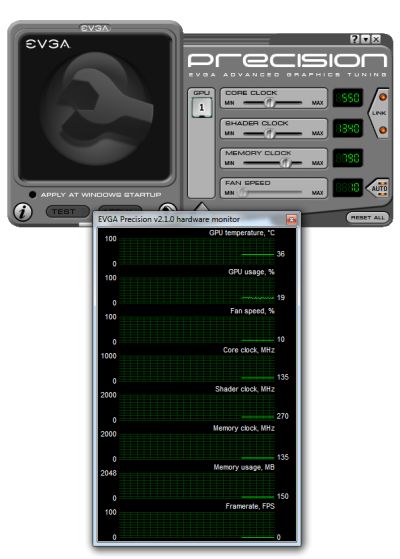Click the Shader Clock 1340 value display
This screenshot has width=400, height=559.
[348, 128]
